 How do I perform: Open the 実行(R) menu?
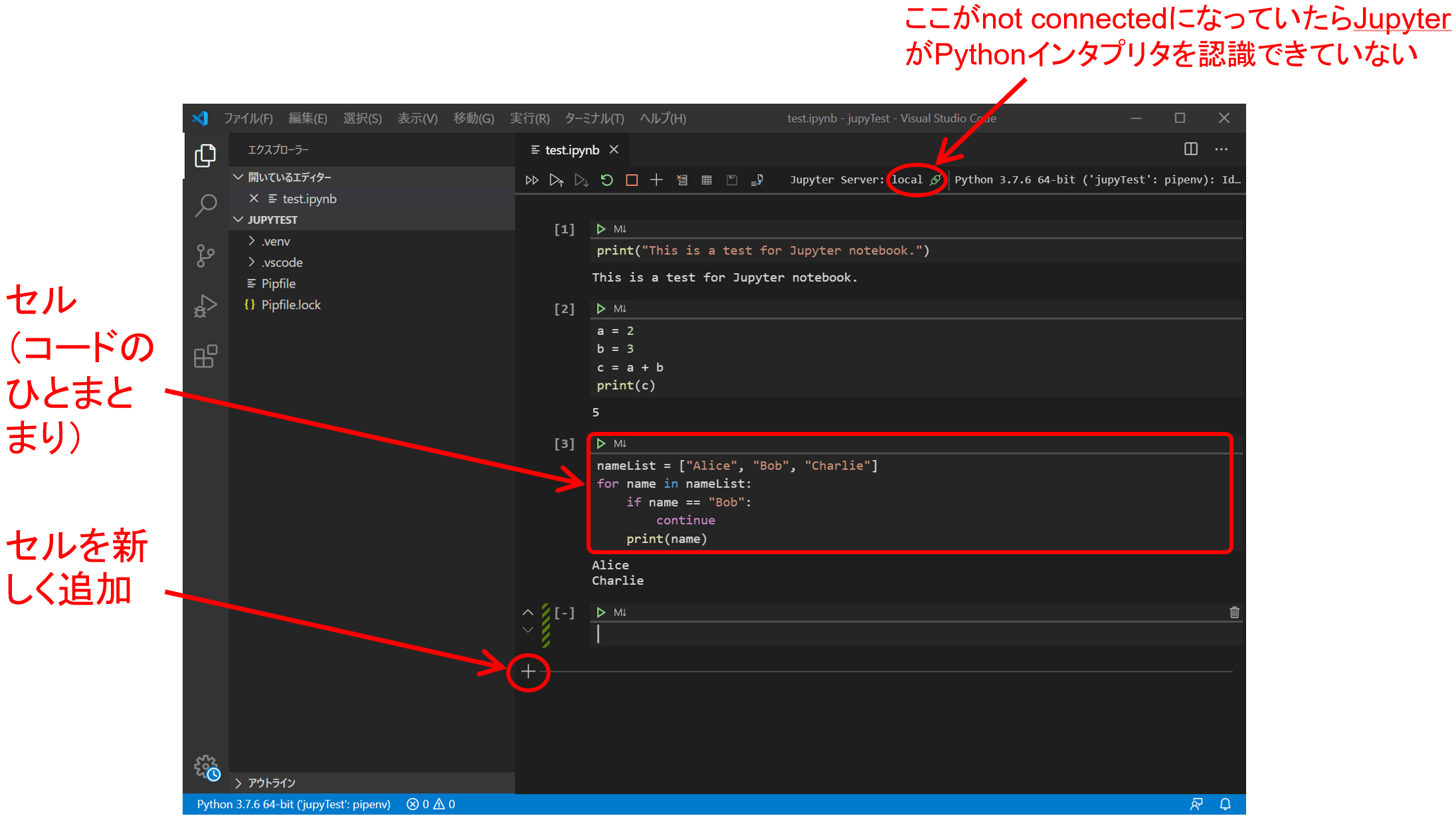(x=529, y=118)
